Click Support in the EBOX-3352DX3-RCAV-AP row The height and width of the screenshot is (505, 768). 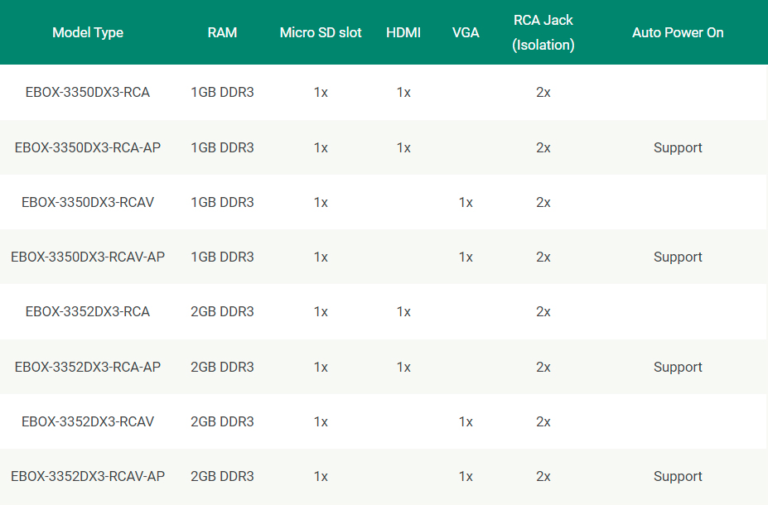(x=677, y=476)
